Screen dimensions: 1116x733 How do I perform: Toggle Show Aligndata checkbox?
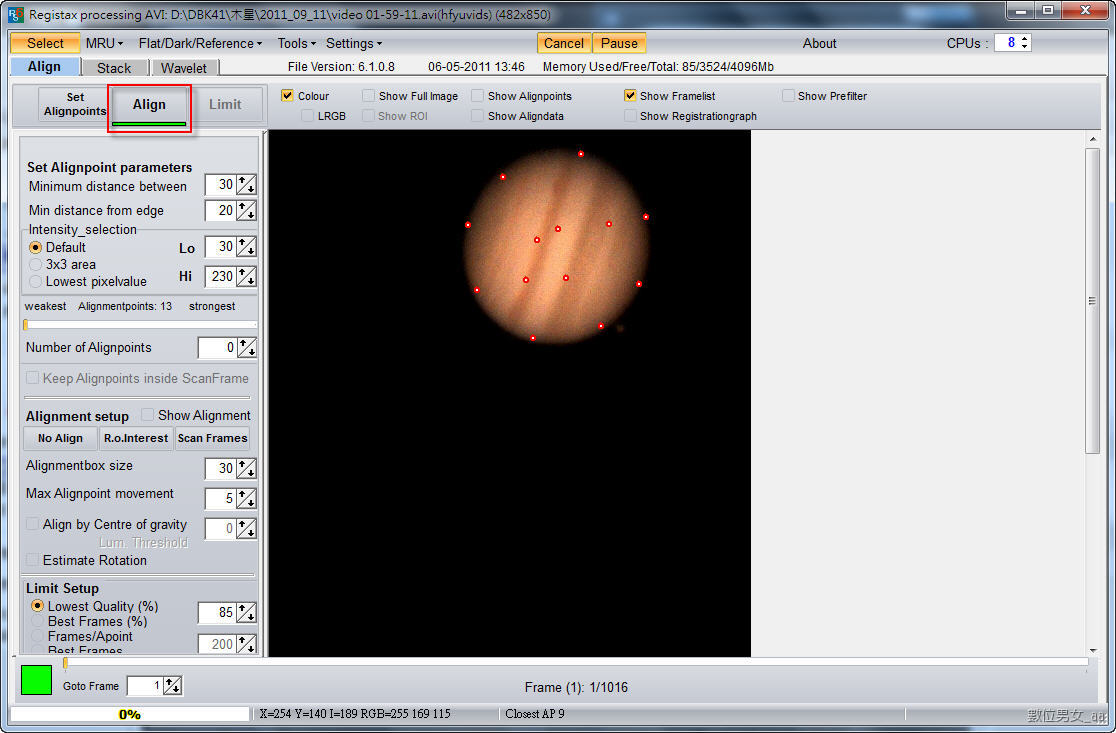(478, 115)
